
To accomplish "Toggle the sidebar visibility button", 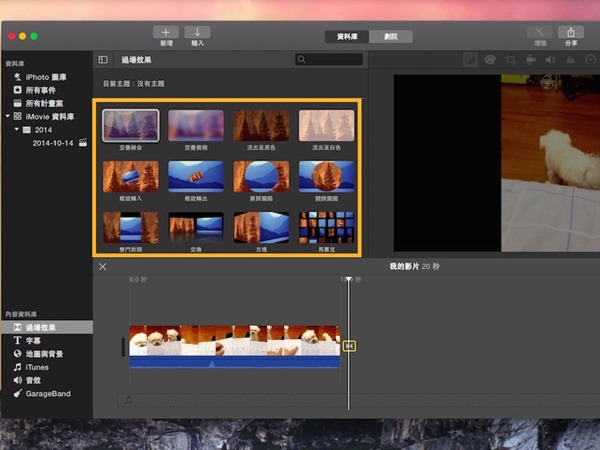I will (x=103, y=60).
